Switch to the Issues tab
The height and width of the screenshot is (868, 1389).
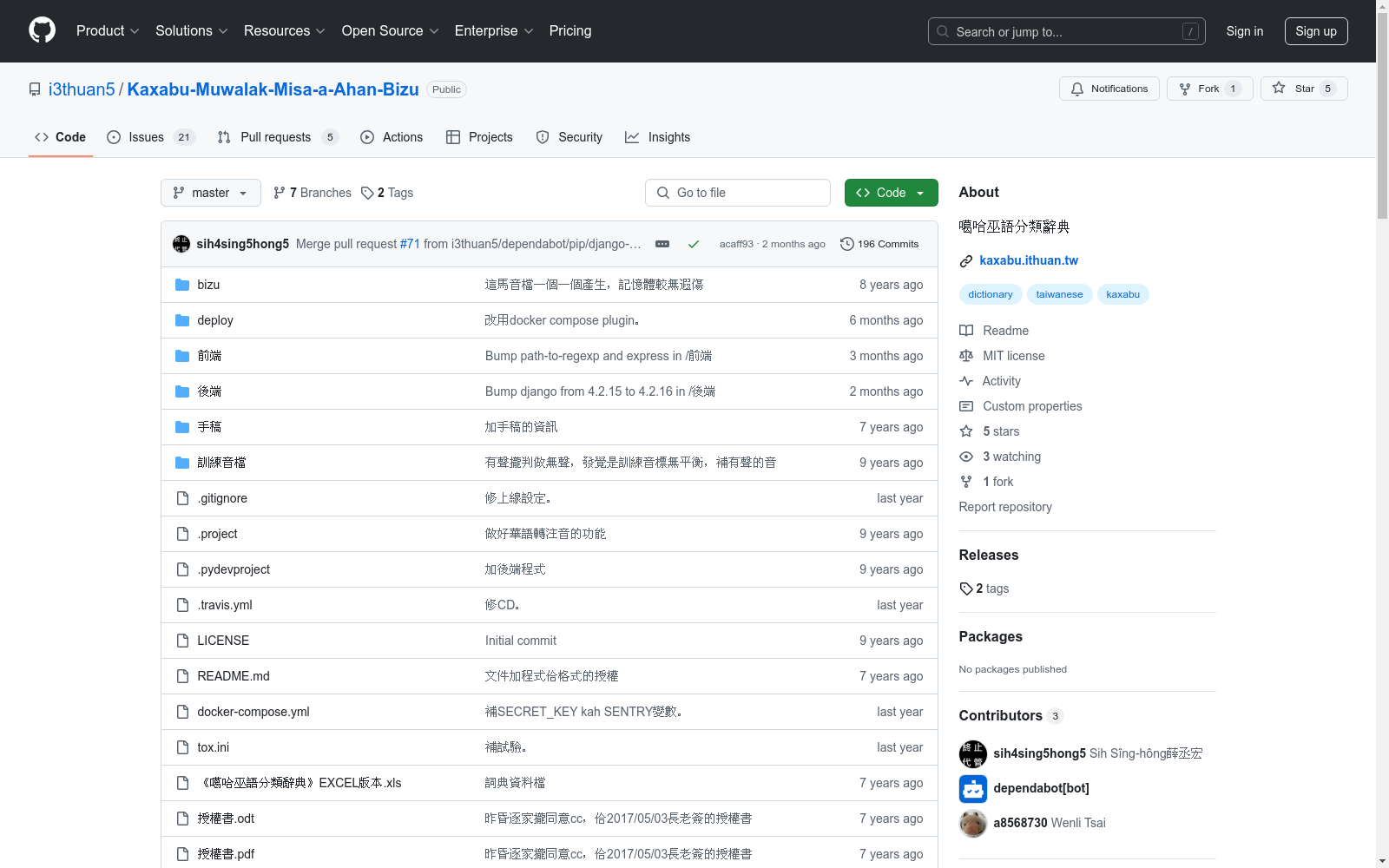[x=151, y=137]
